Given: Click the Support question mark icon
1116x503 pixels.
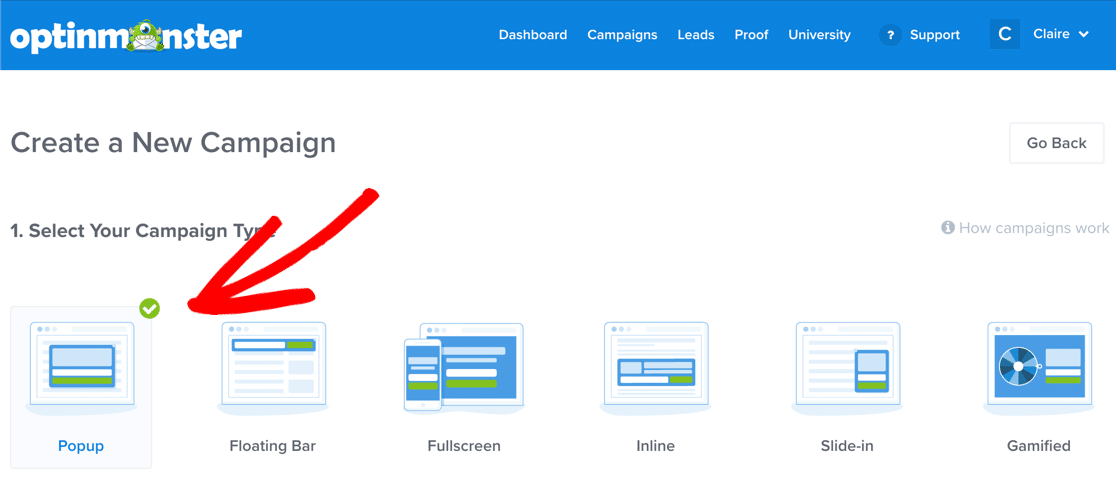Looking at the screenshot, I should (x=890, y=35).
